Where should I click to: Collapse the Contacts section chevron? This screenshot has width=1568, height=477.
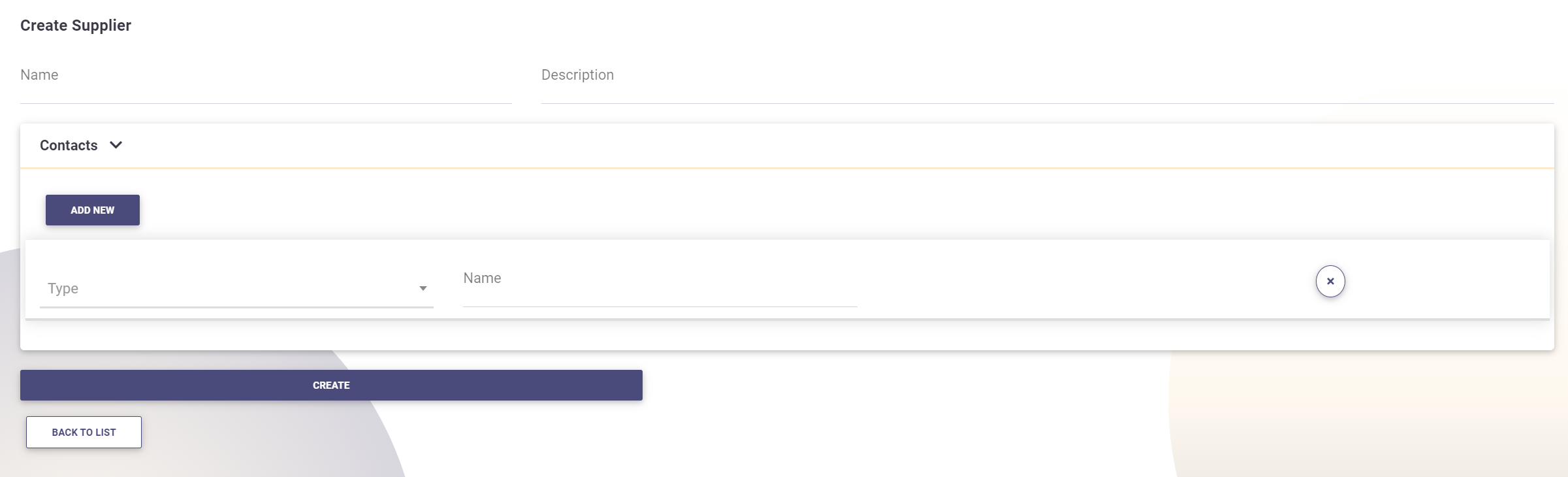tap(116, 145)
